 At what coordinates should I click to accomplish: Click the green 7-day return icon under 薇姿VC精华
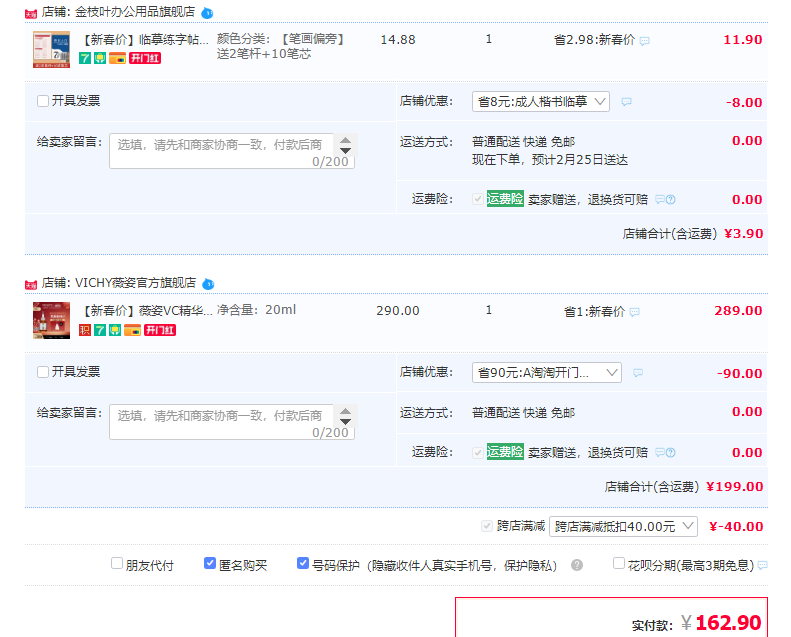click(x=100, y=330)
